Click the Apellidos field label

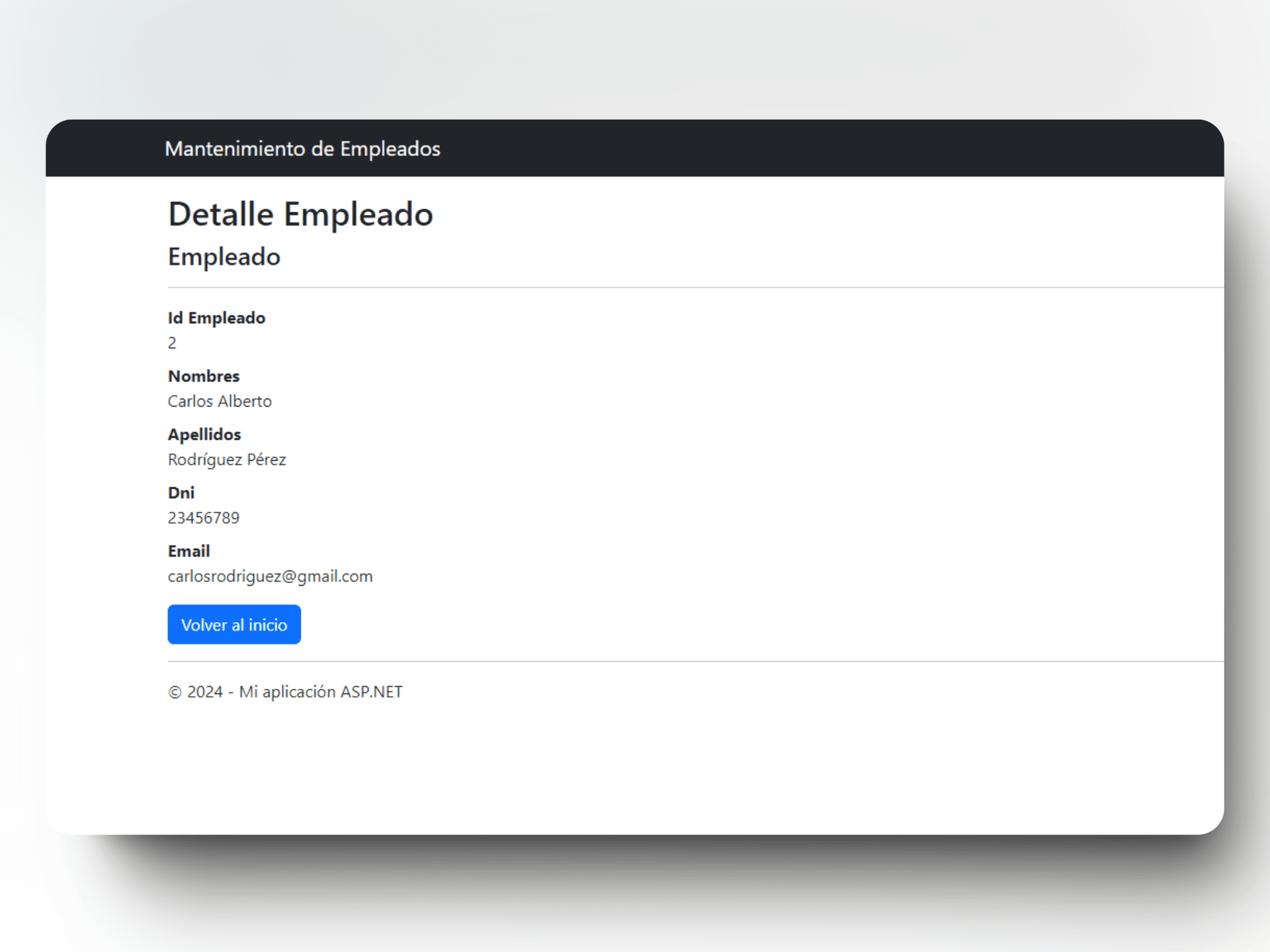tap(204, 434)
